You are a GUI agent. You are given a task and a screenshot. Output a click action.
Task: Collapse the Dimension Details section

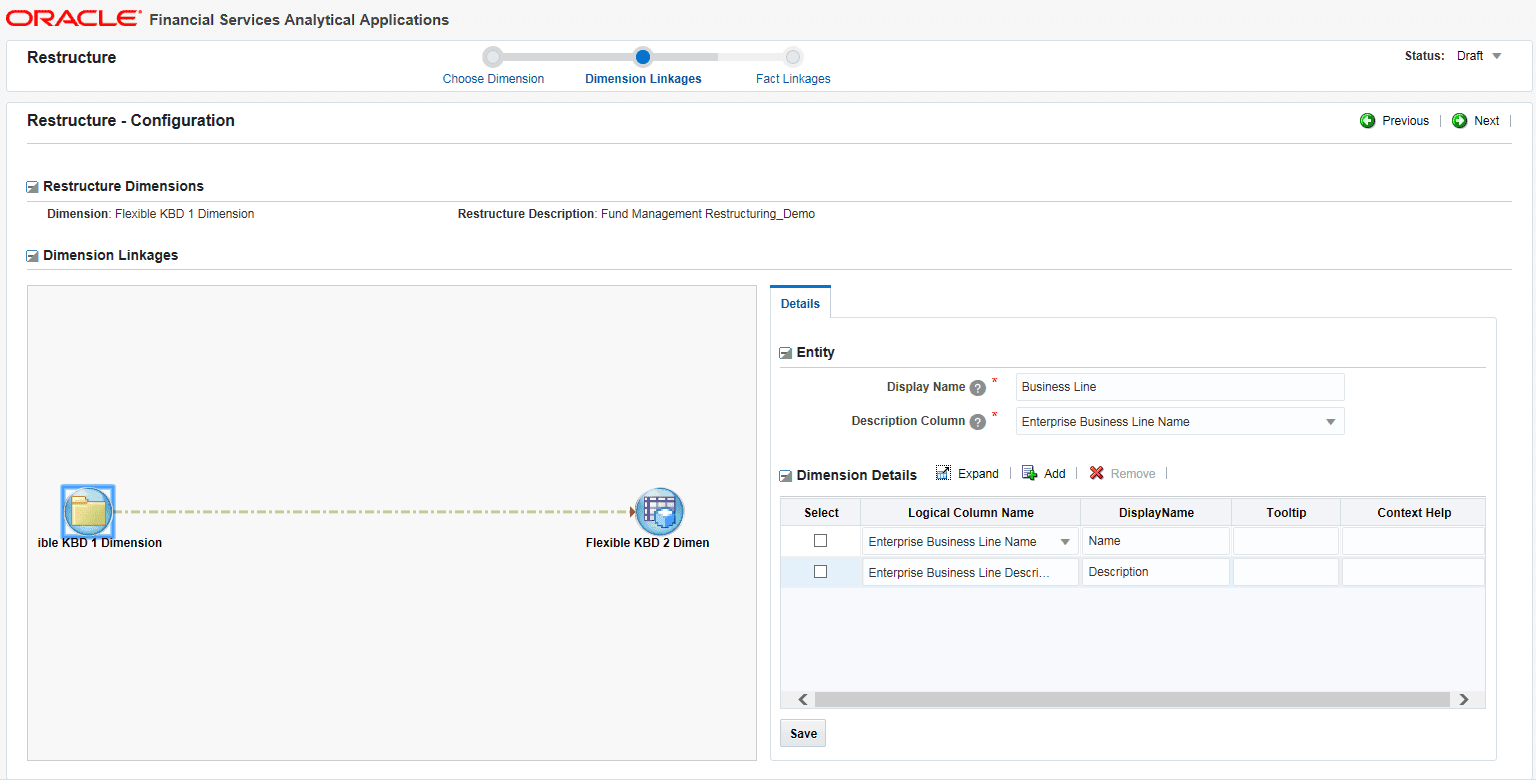[786, 476]
